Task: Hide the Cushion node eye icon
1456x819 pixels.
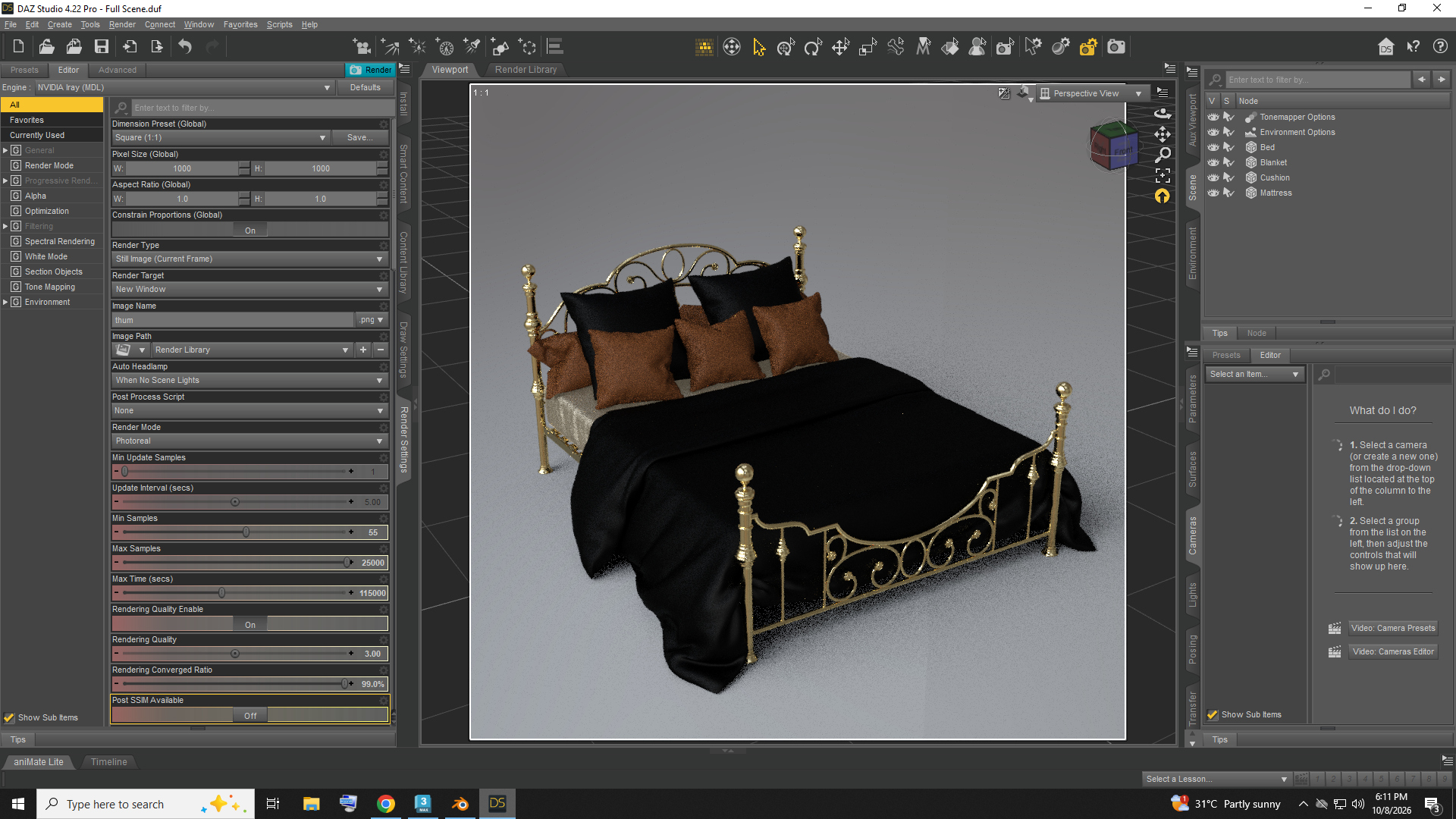Action: (x=1213, y=177)
